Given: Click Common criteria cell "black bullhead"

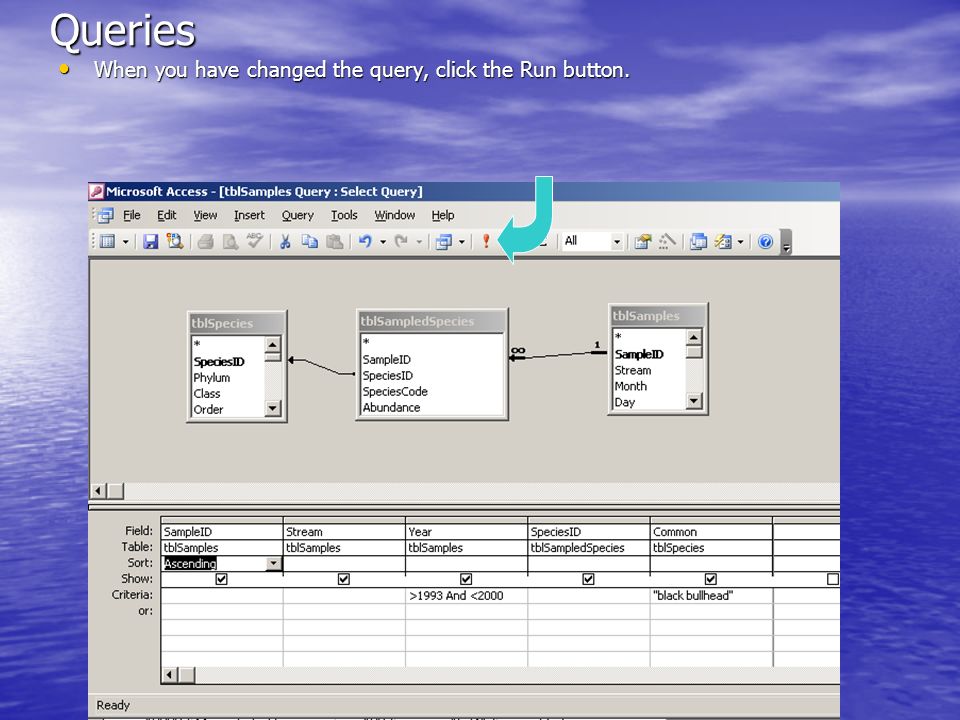Looking at the screenshot, I should pyautogui.click(x=710, y=595).
